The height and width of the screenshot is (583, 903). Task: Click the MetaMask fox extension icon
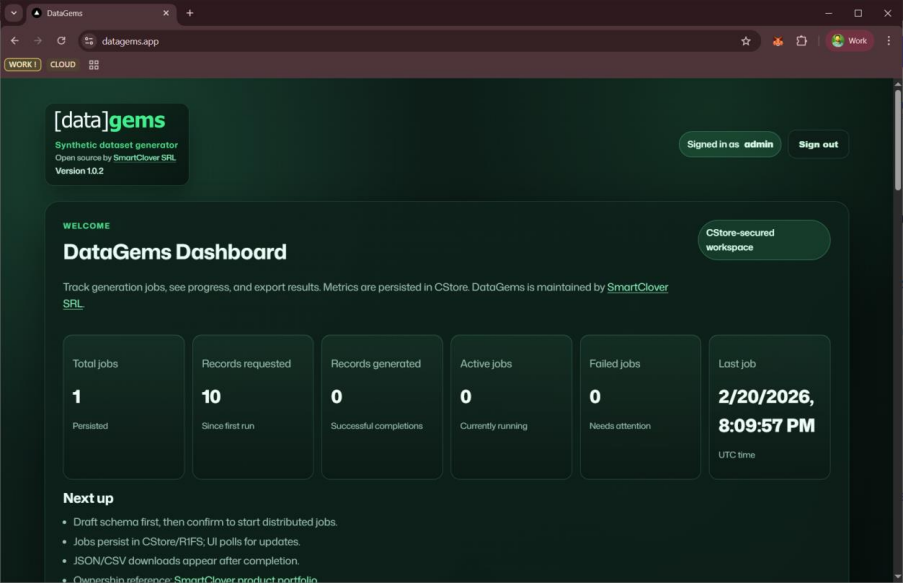pyautogui.click(x=779, y=40)
